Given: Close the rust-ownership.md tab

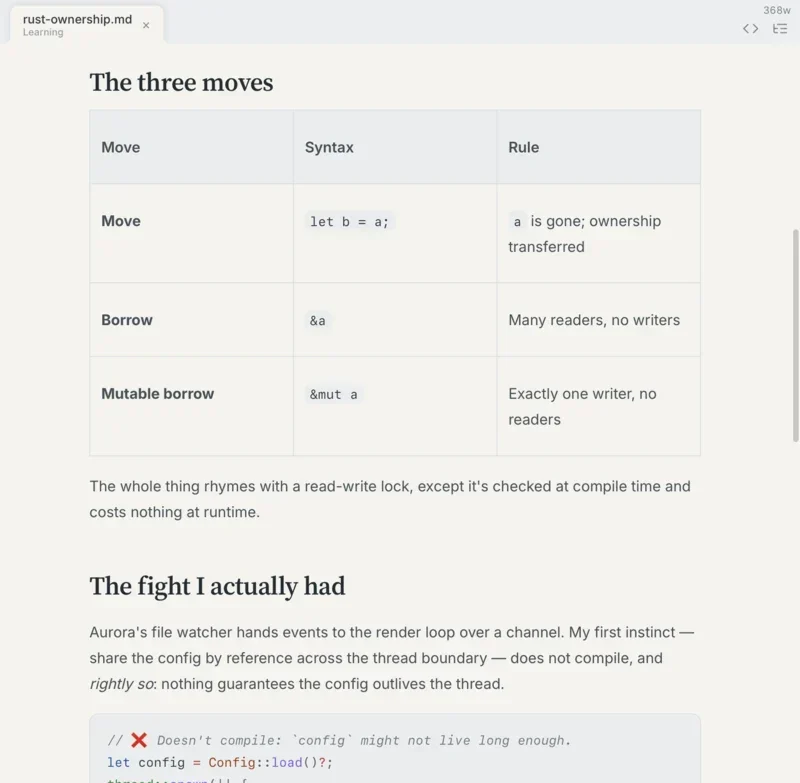Looking at the screenshot, I should [146, 26].
